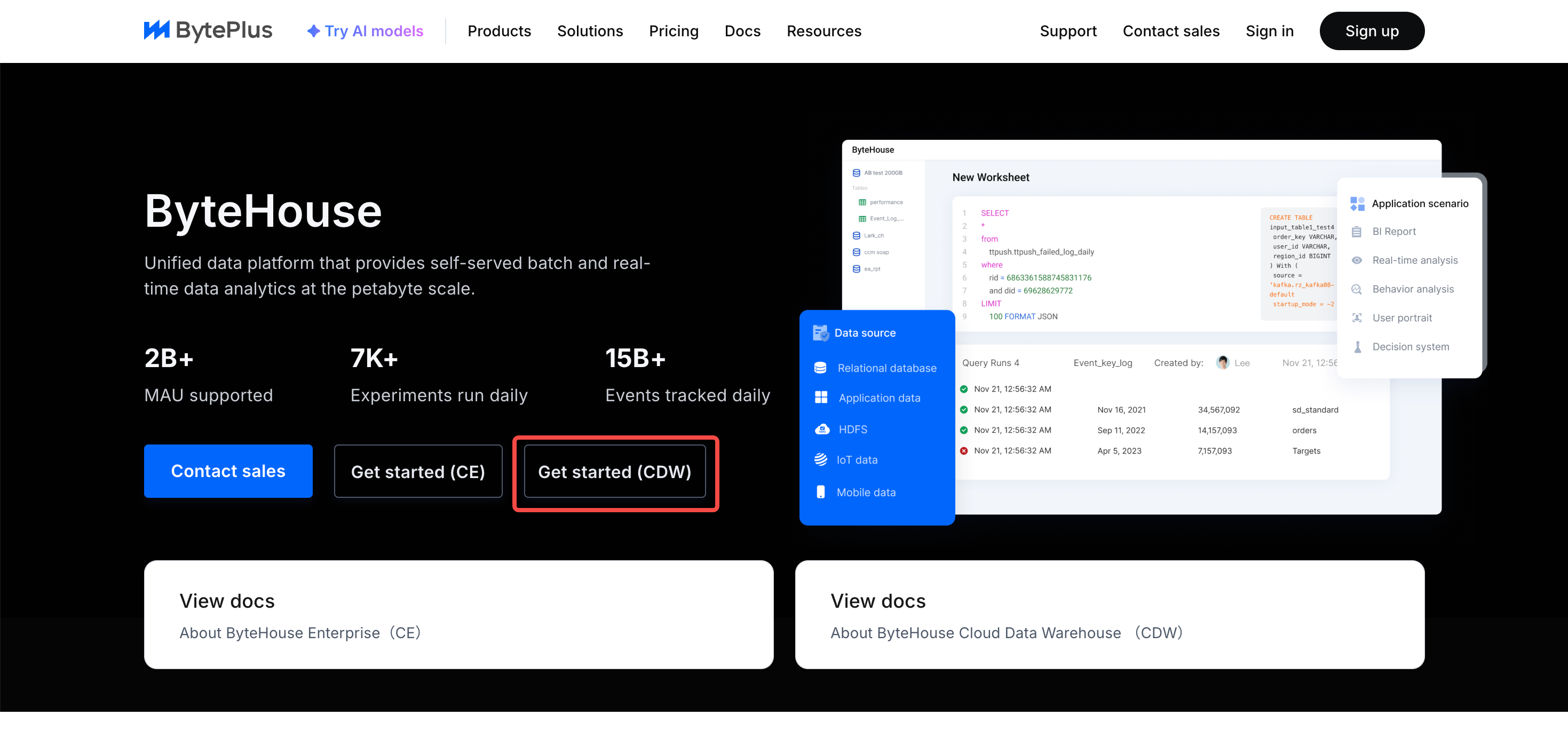Open View docs for ByteHouse Enterprise card

click(x=458, y=614)
